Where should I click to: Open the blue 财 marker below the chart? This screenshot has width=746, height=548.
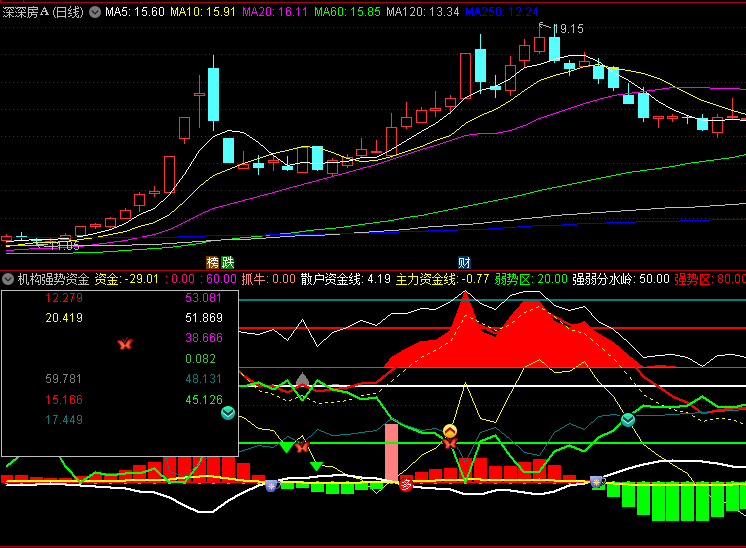click(464, 262)
